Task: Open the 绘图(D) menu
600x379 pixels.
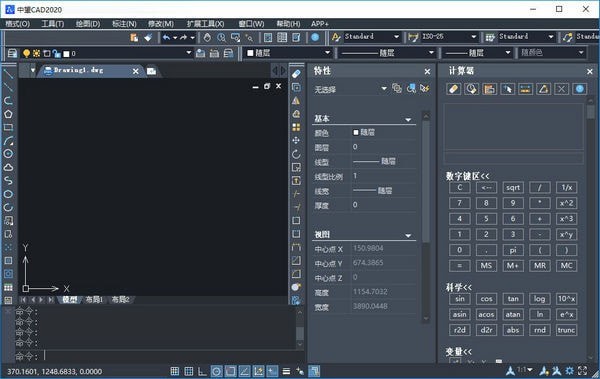Action: click(x=88, y=24)
